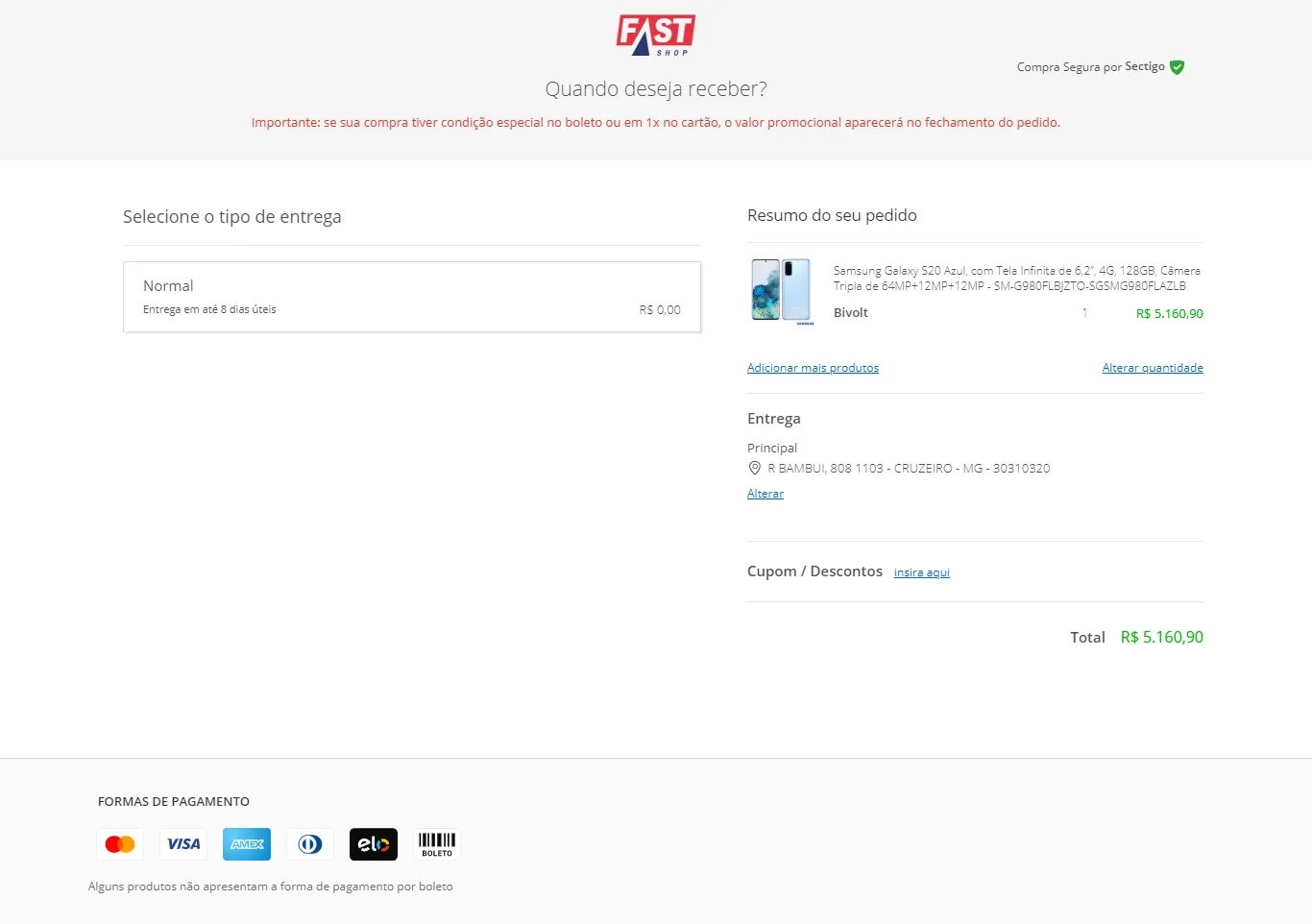Click the Boleto barcode icon
The width and height of the screenshot is (1312, 924).
pyautogui.click(x=437, y=844)
